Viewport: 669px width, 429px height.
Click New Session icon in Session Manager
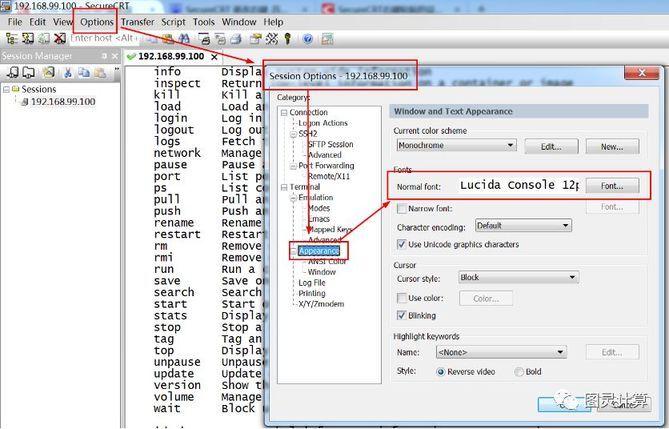click(x=48, y=73)
